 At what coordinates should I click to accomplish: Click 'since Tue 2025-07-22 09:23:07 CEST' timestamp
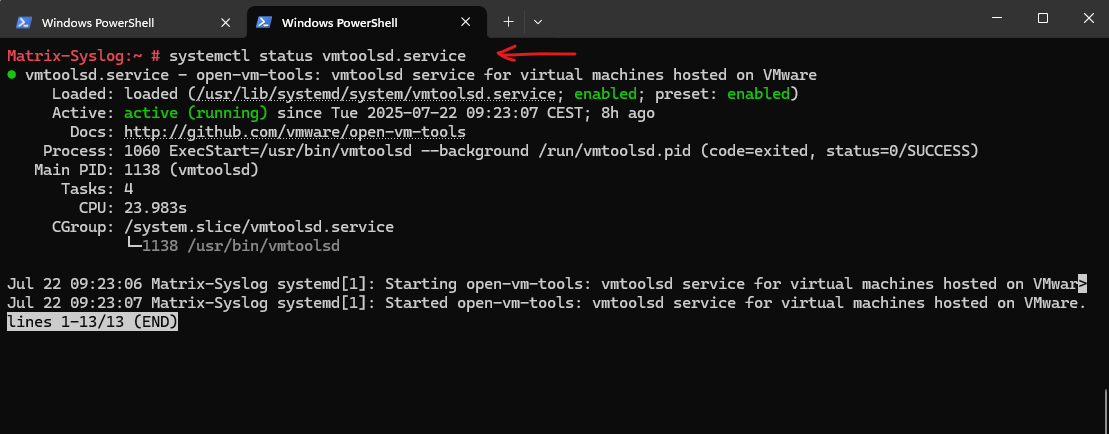[x=430, y=112]
